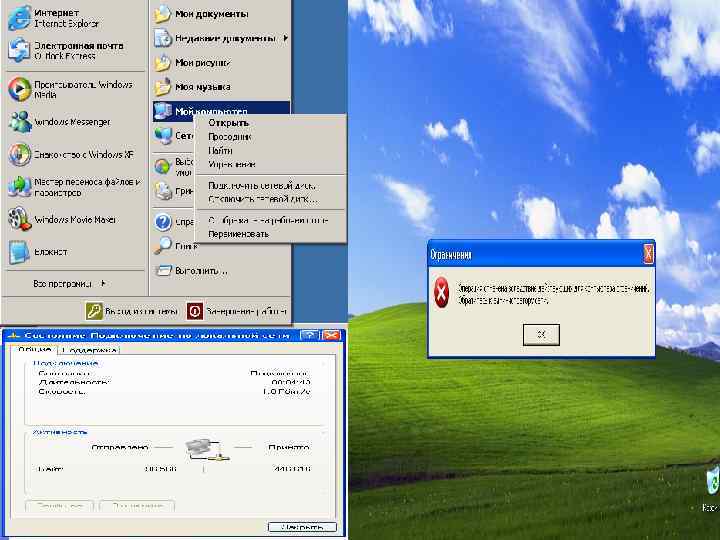
Task: Select Отображать на рабочем столе
Action: tap(271, 220)
